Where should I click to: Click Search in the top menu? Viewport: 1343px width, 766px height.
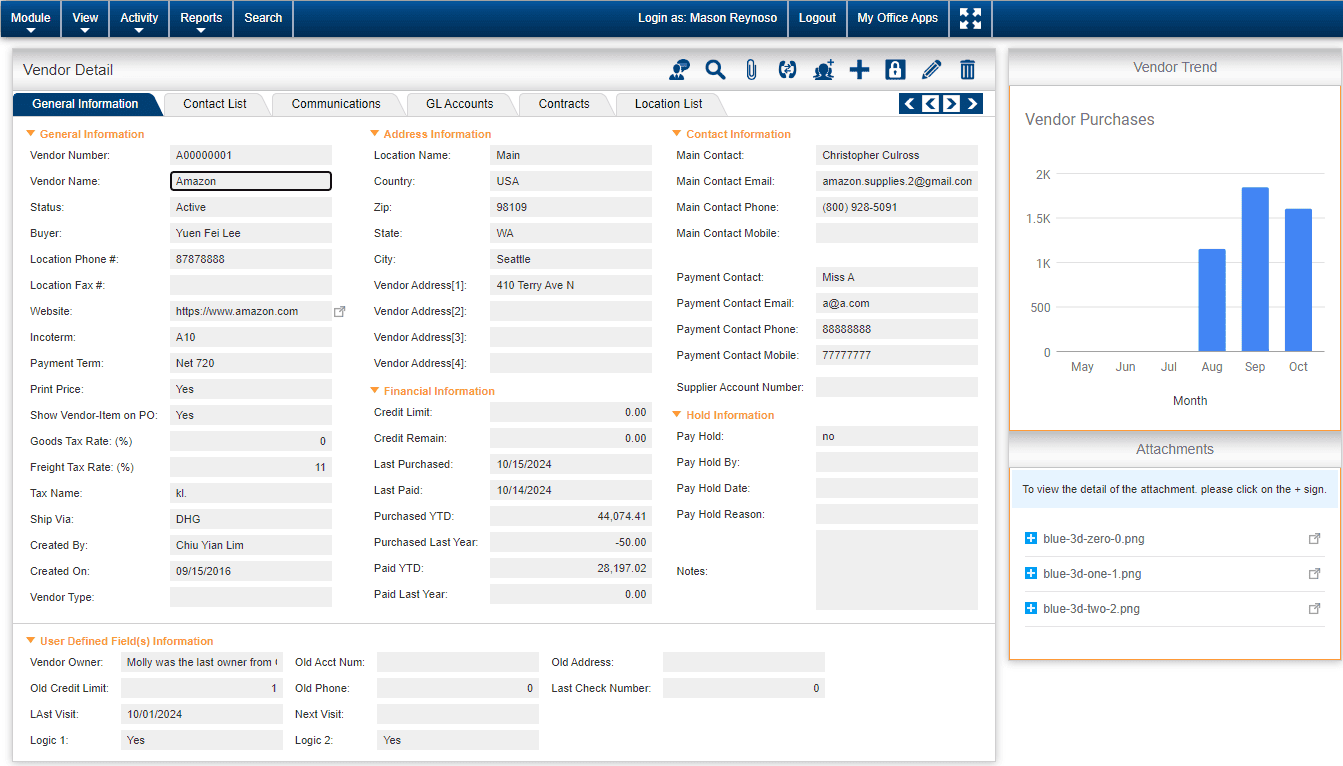coord(263,18)
